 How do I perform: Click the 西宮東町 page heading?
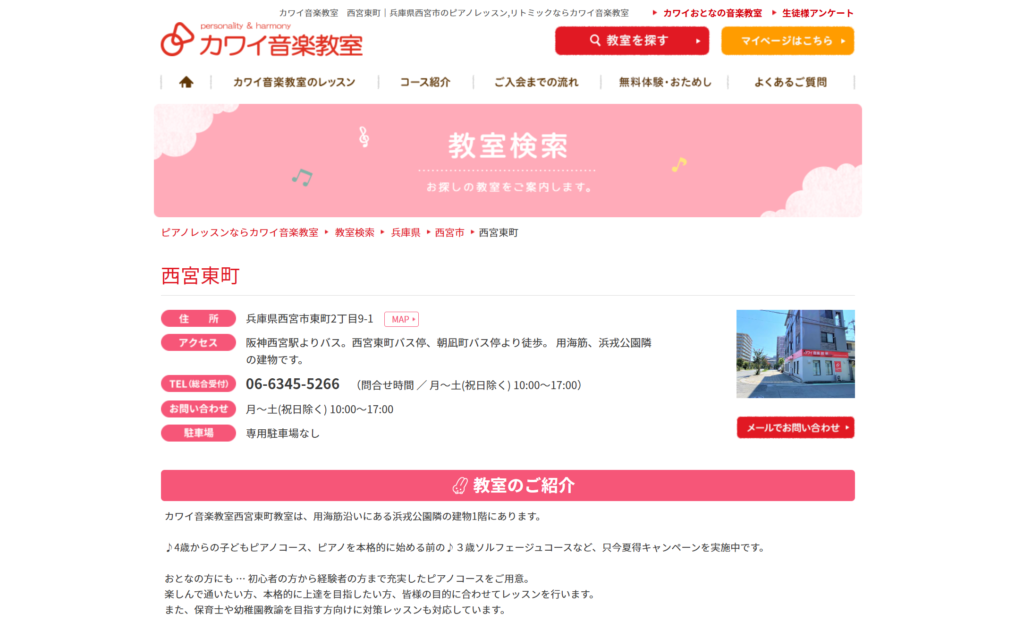(200, 276)
